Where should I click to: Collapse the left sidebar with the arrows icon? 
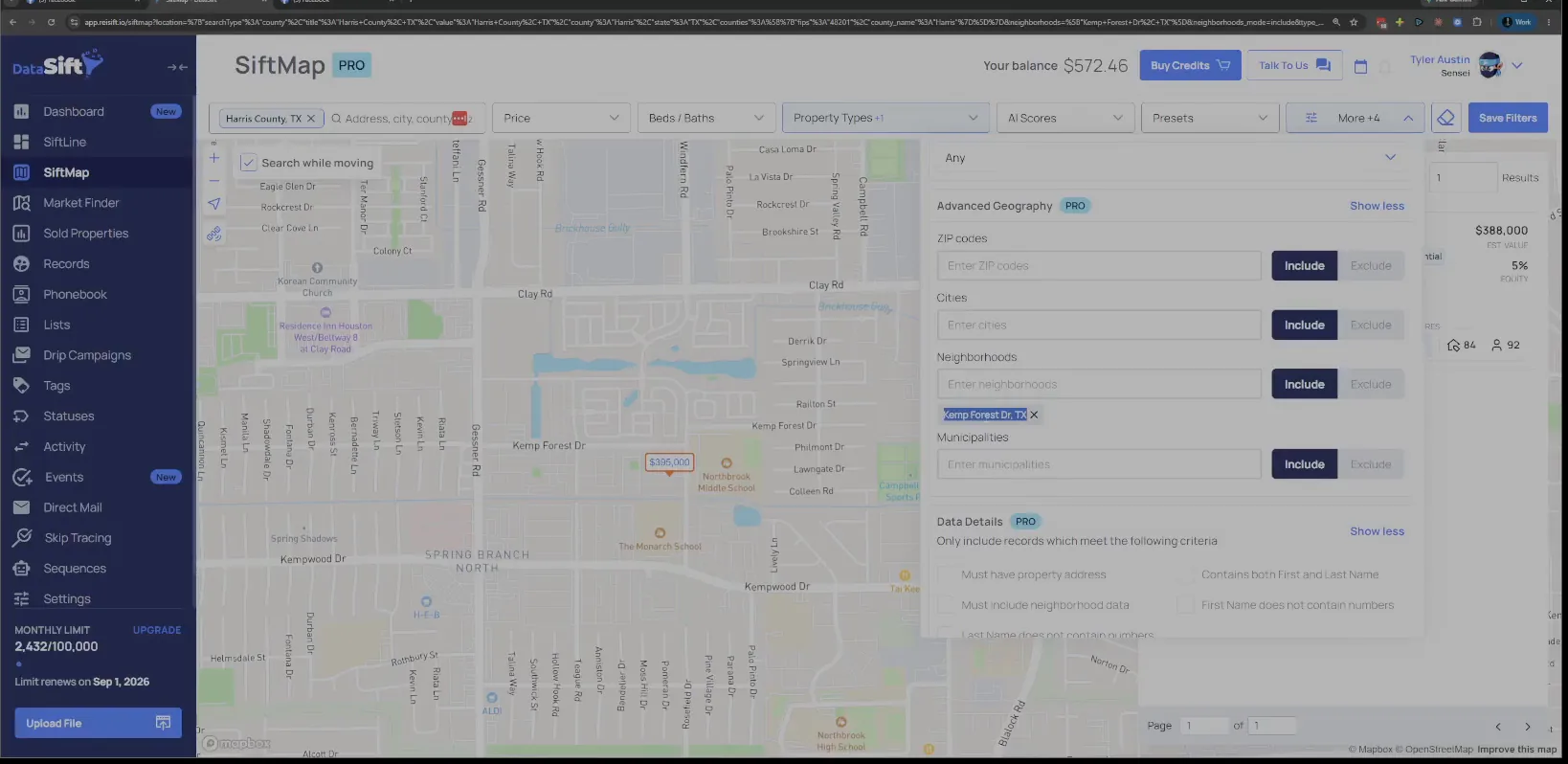pos(177,67)
